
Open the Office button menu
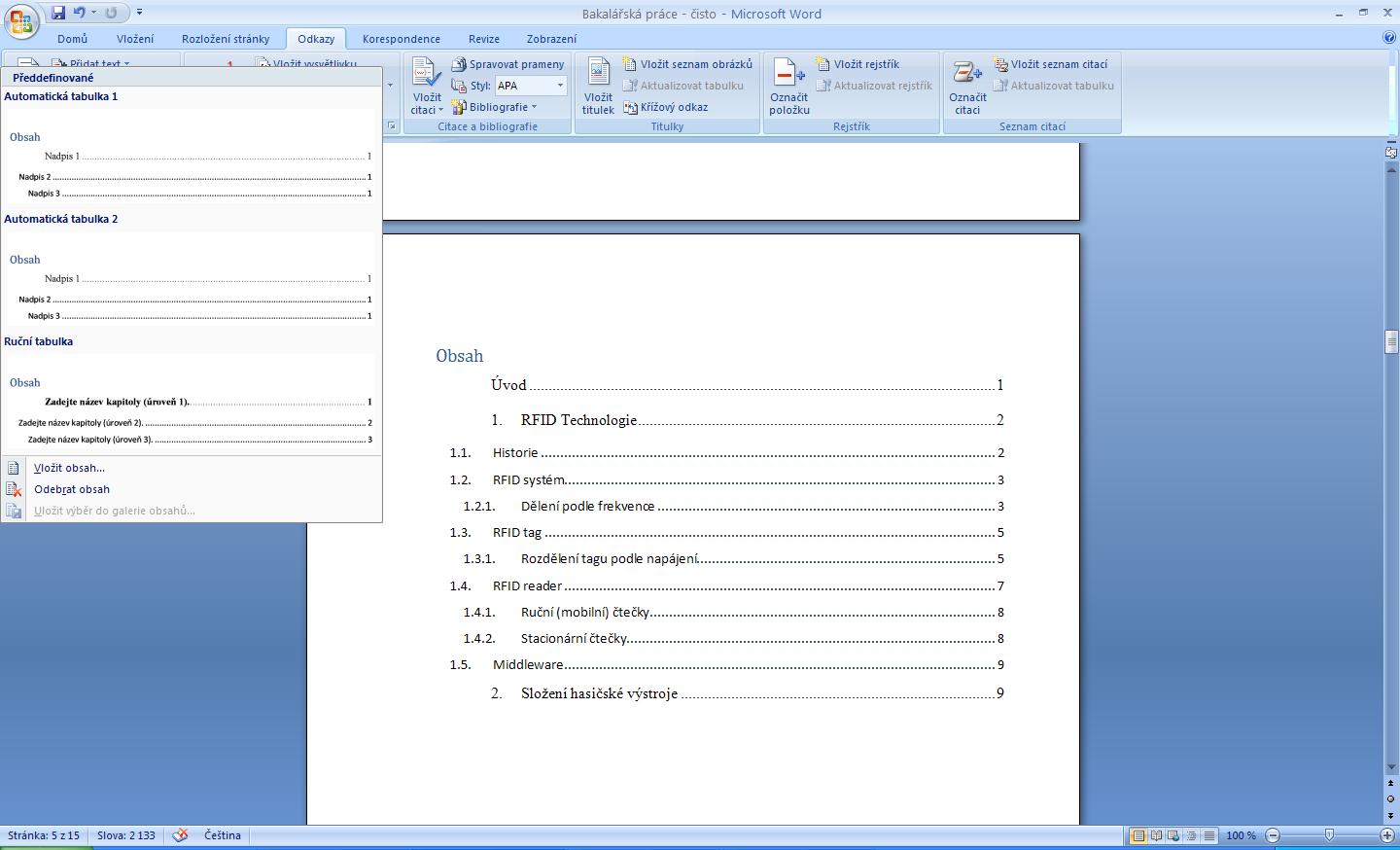click(x=21, y=19)
